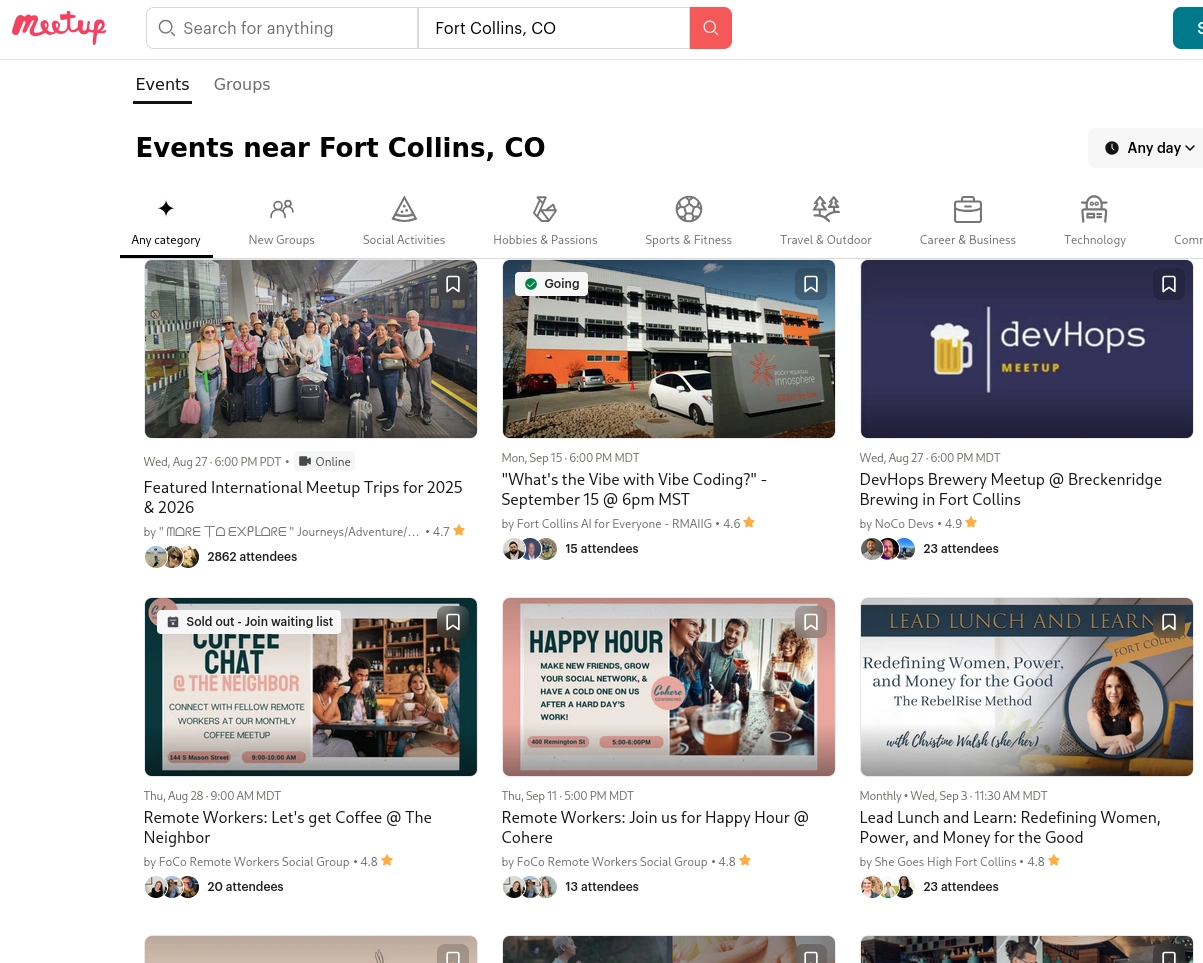Click "Mon, Sep 15 · 6:00 PM MDT" date
This screenshot has height=963, width=1203.
click(570, 458)
